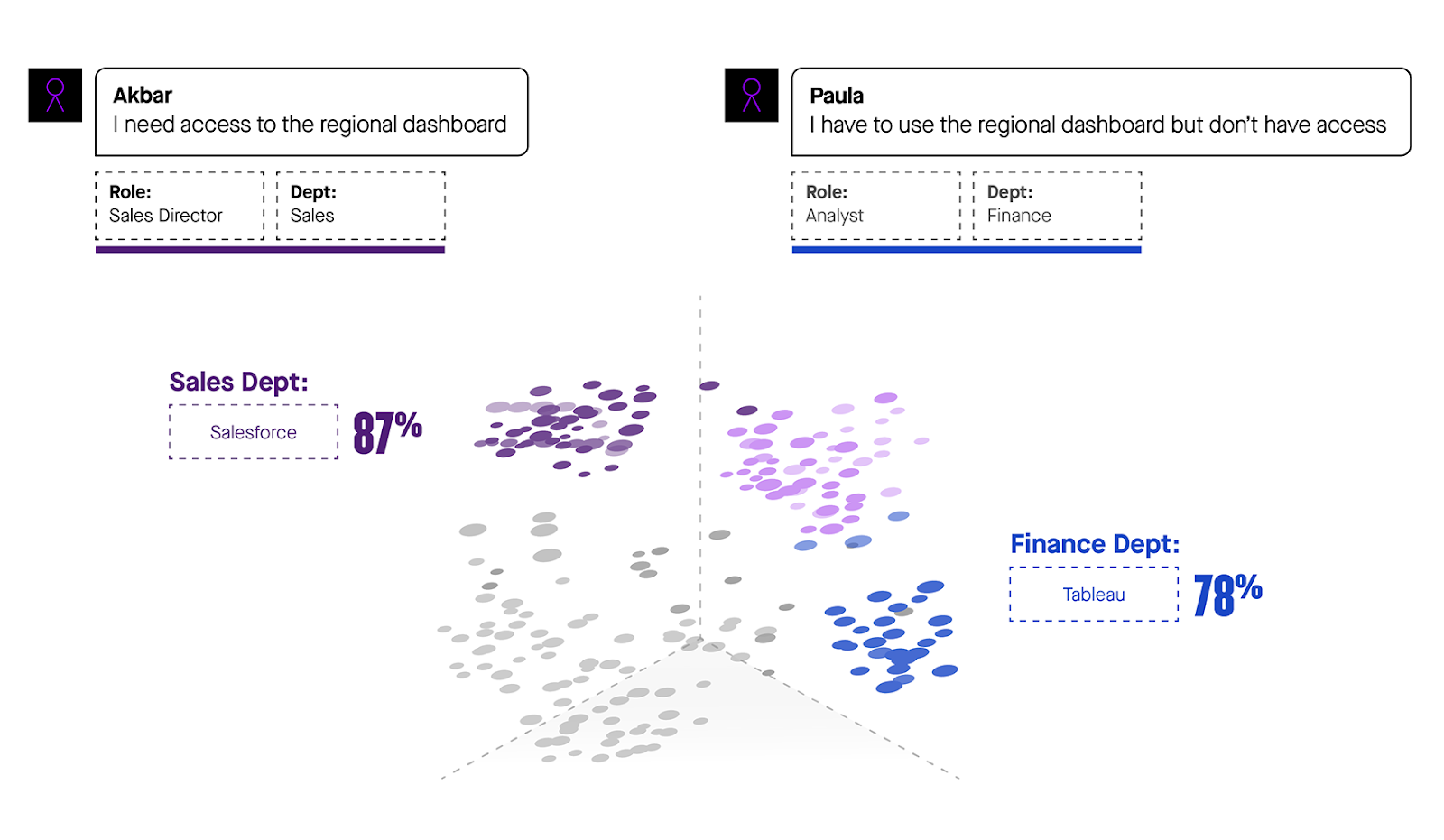The height and width of the screenshot is (840, 1444).
Task: Click the Sales Dept: heading
Action: (239, 382)
